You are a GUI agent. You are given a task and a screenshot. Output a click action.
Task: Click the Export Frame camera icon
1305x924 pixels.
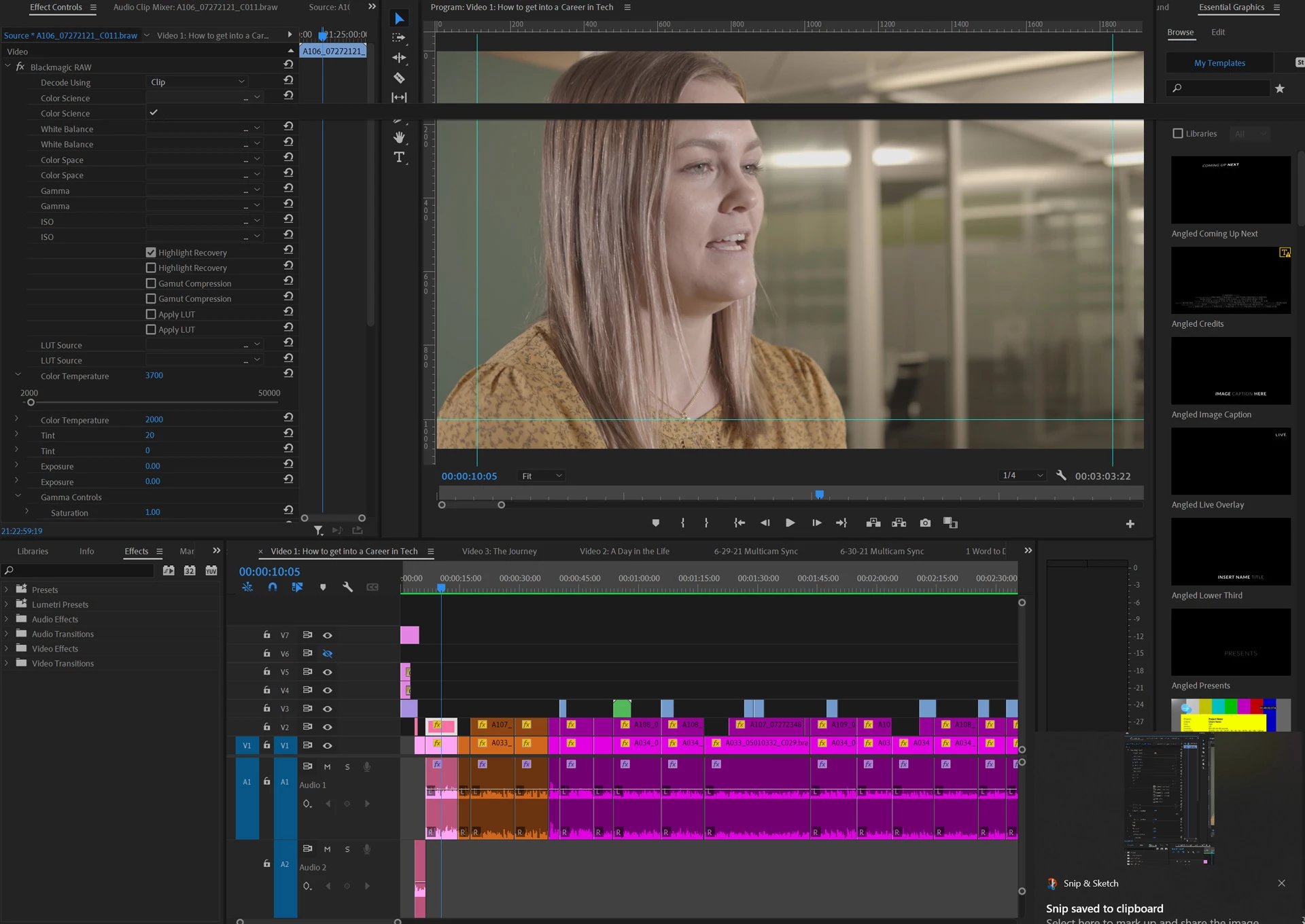pyautogui.click(x=925, y=523)
